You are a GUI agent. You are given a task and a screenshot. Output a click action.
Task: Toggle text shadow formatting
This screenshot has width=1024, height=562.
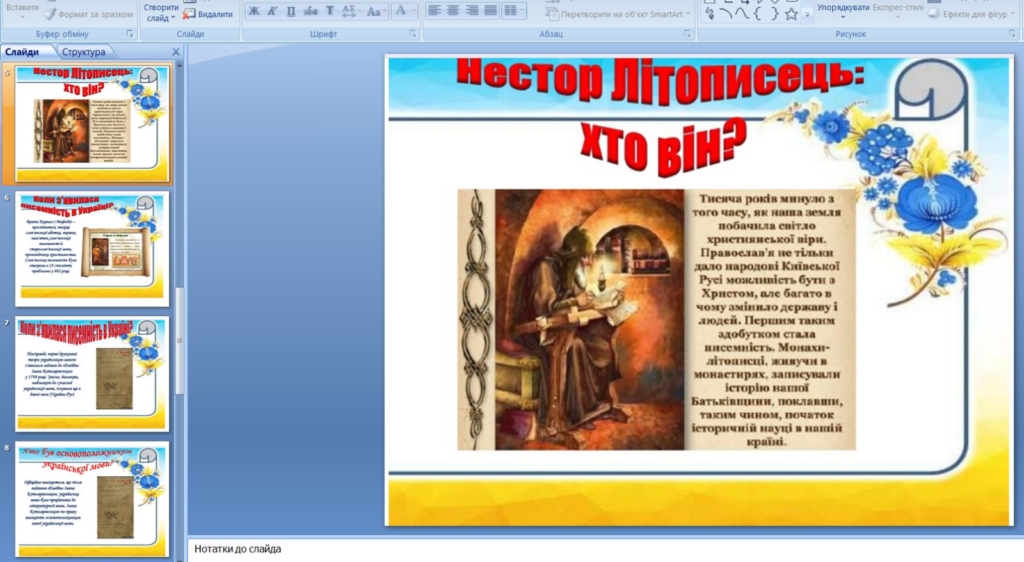tap(329, 12)
